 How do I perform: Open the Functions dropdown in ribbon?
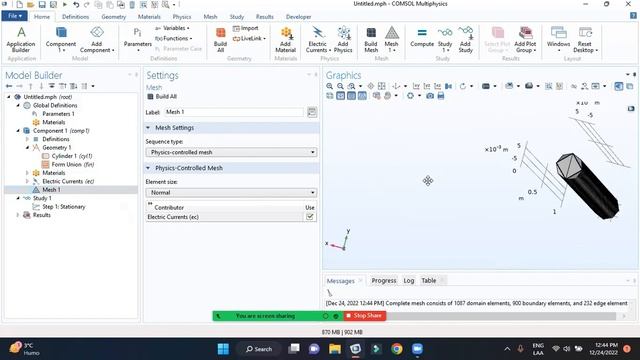tap(173, 38)
